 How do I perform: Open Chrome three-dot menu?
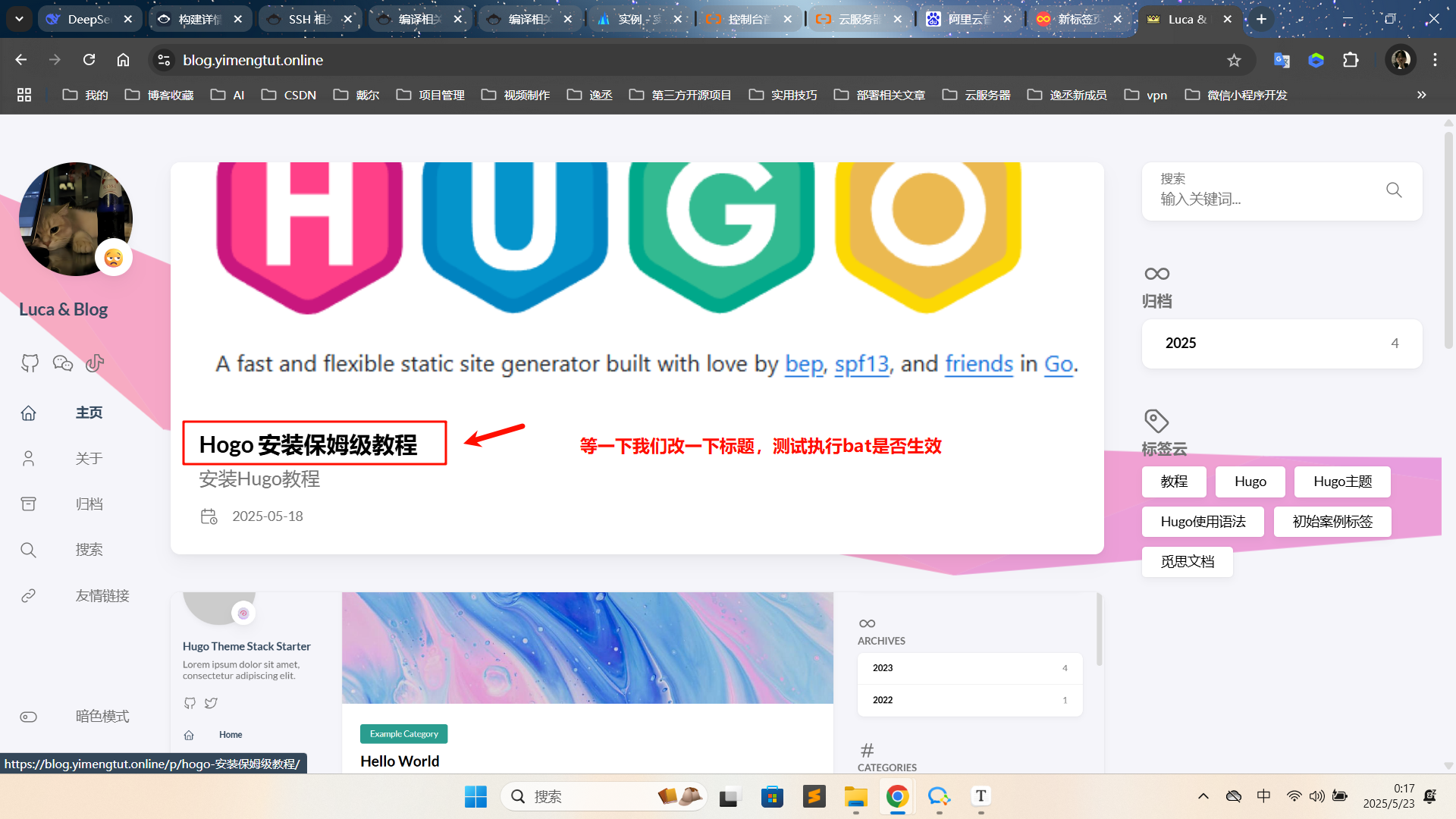point(1435,60)
